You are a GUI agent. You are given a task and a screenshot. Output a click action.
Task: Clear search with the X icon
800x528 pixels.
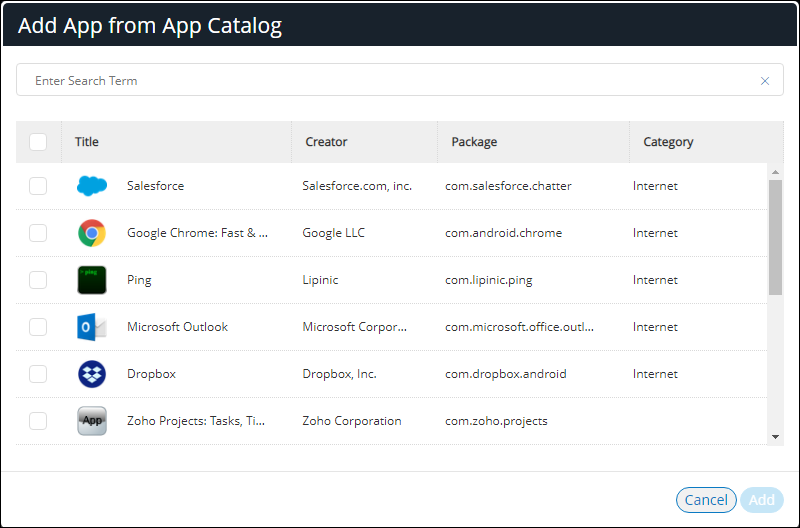(x=765, y=81)
